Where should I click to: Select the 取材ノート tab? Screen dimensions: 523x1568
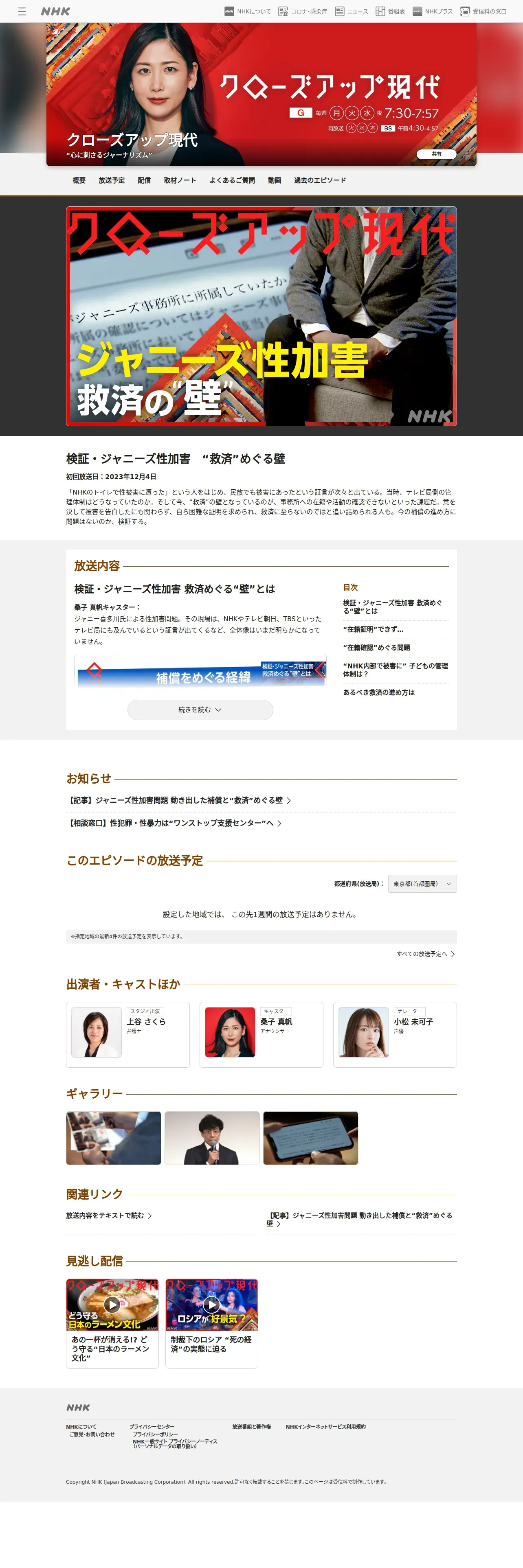pyautogui.click(x=180, y=180)
